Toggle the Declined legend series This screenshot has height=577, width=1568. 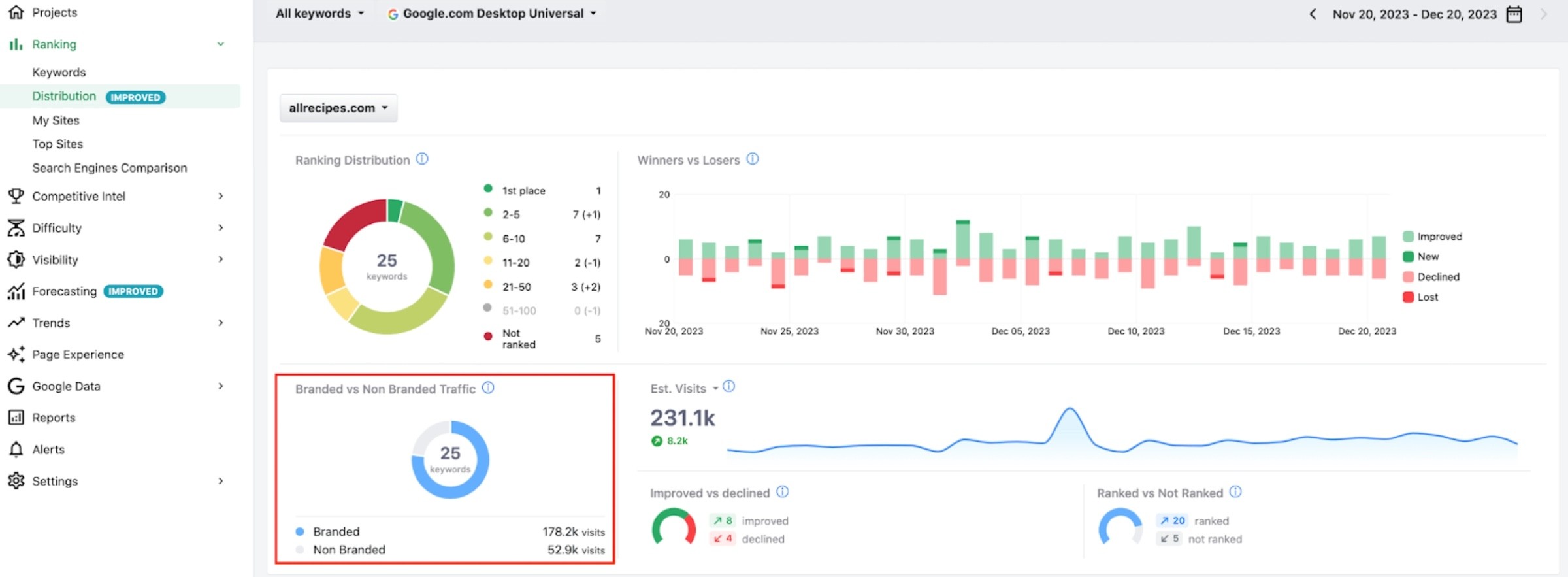(x=1431, y=276)
